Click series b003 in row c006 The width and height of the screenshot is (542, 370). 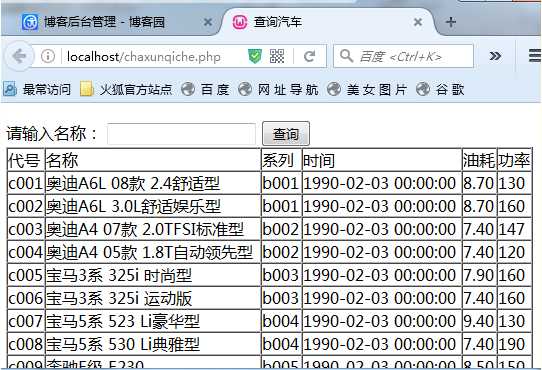pos(281,298)
